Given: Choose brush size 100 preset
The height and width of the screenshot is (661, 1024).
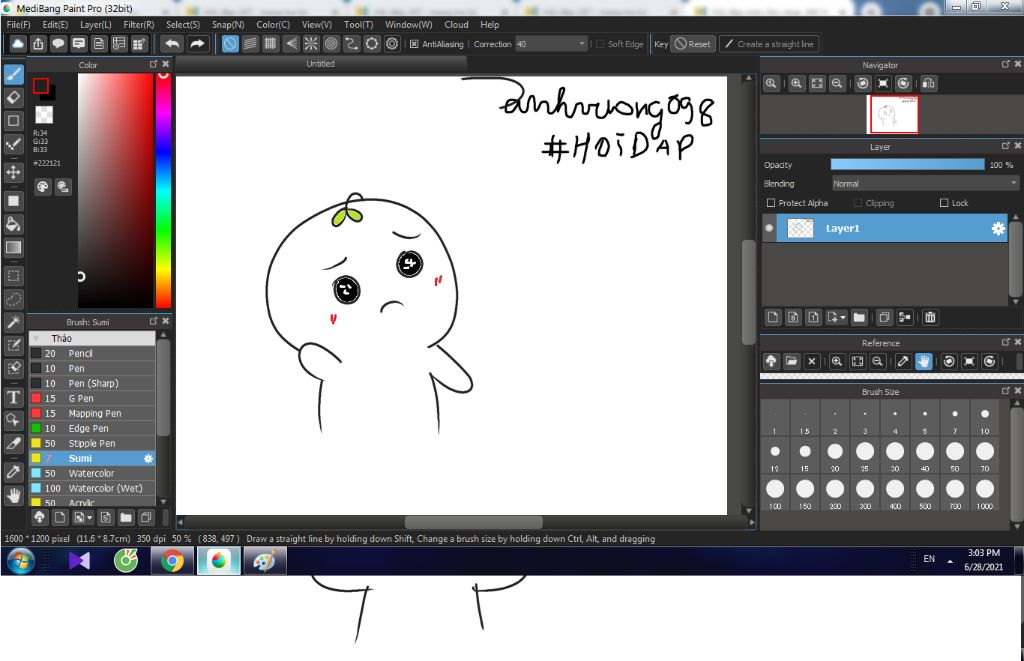Looking at the screenshot, I should point(775,489).
